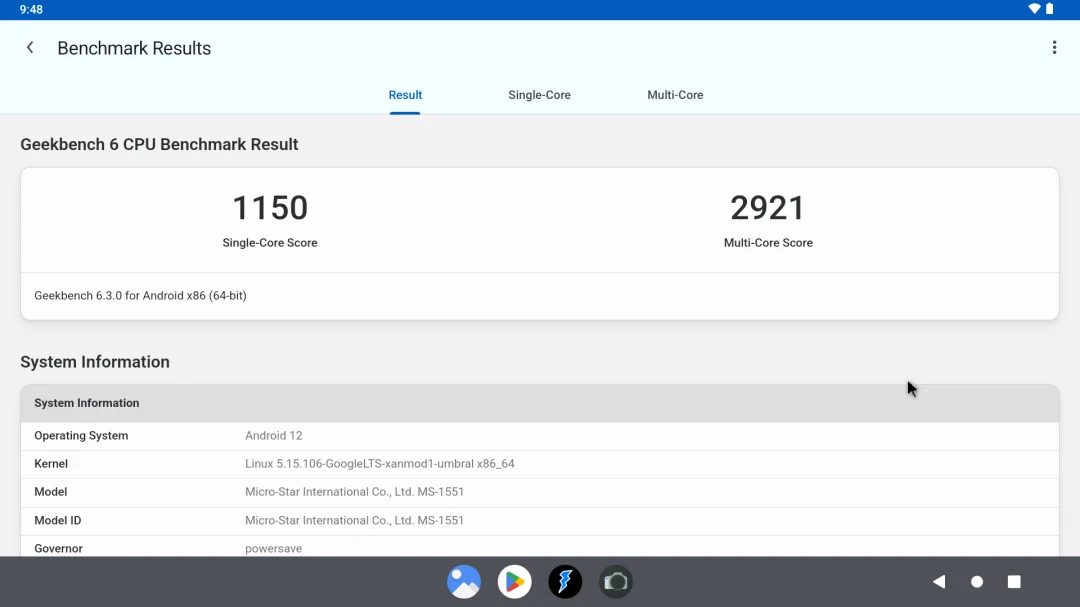Image resolution: width=1080 pixels, height=607 pixels.
Task: Switch to the Multi-Core tab
Action: 675,95
